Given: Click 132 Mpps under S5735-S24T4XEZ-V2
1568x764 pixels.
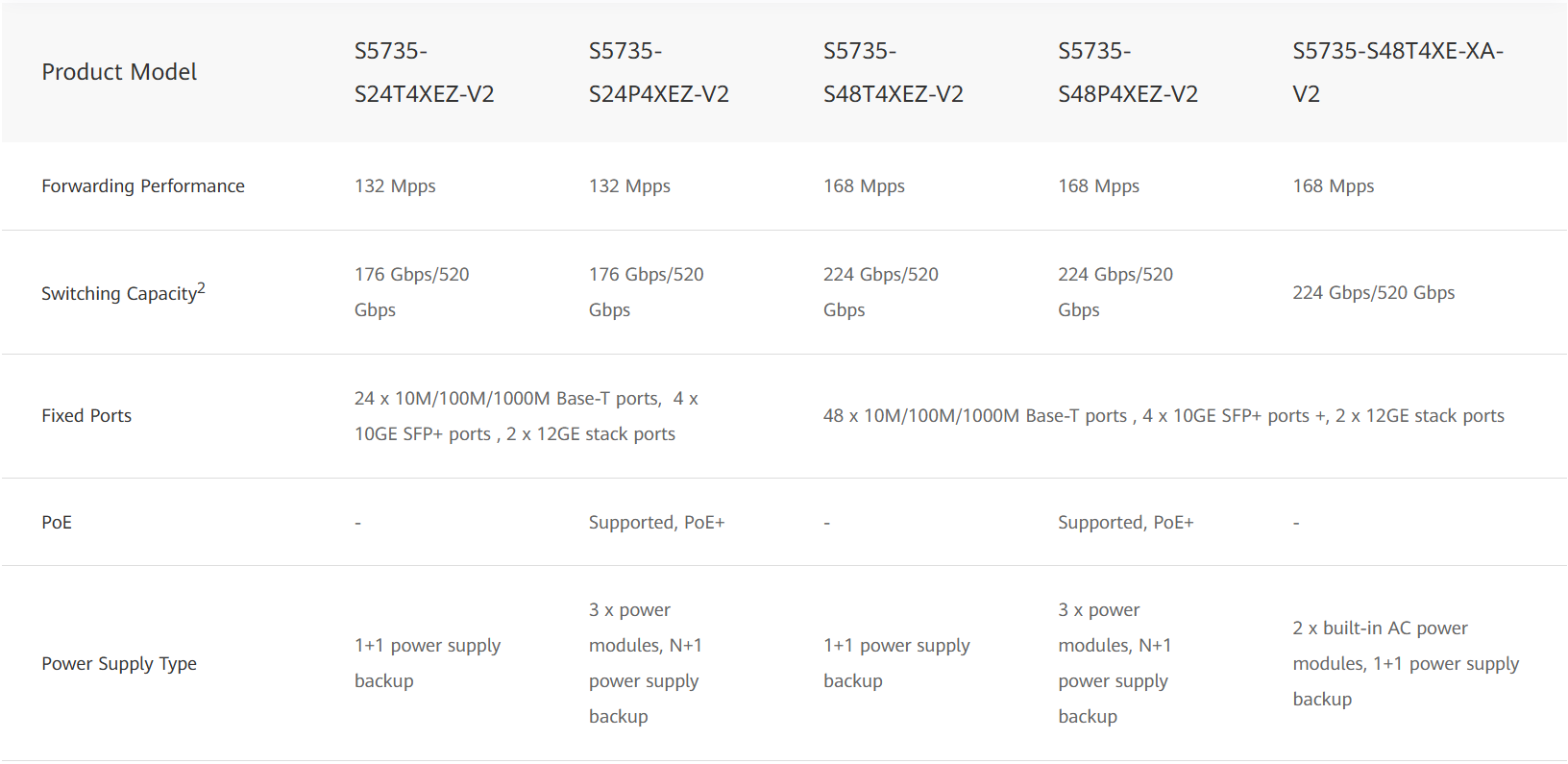Looking at the screenshot, I should coord(395,186).
